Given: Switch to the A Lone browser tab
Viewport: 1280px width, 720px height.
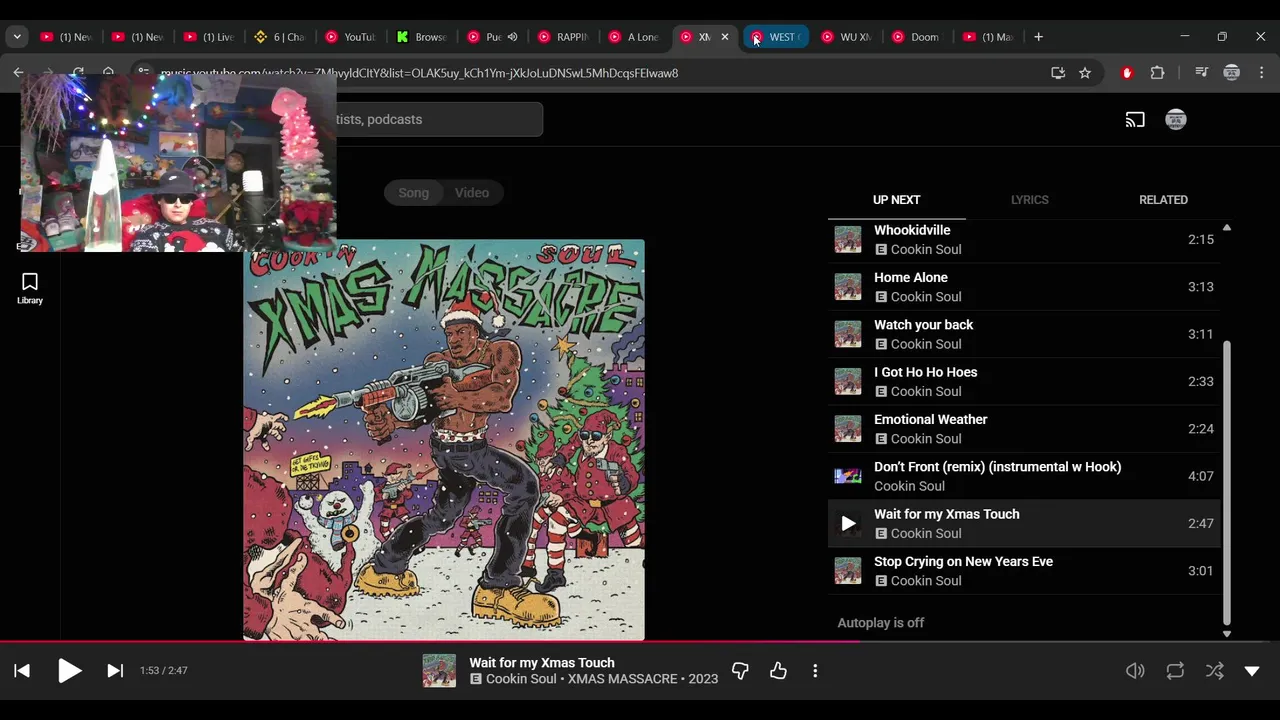Looking at the screenshot, I should pos(634,37).
